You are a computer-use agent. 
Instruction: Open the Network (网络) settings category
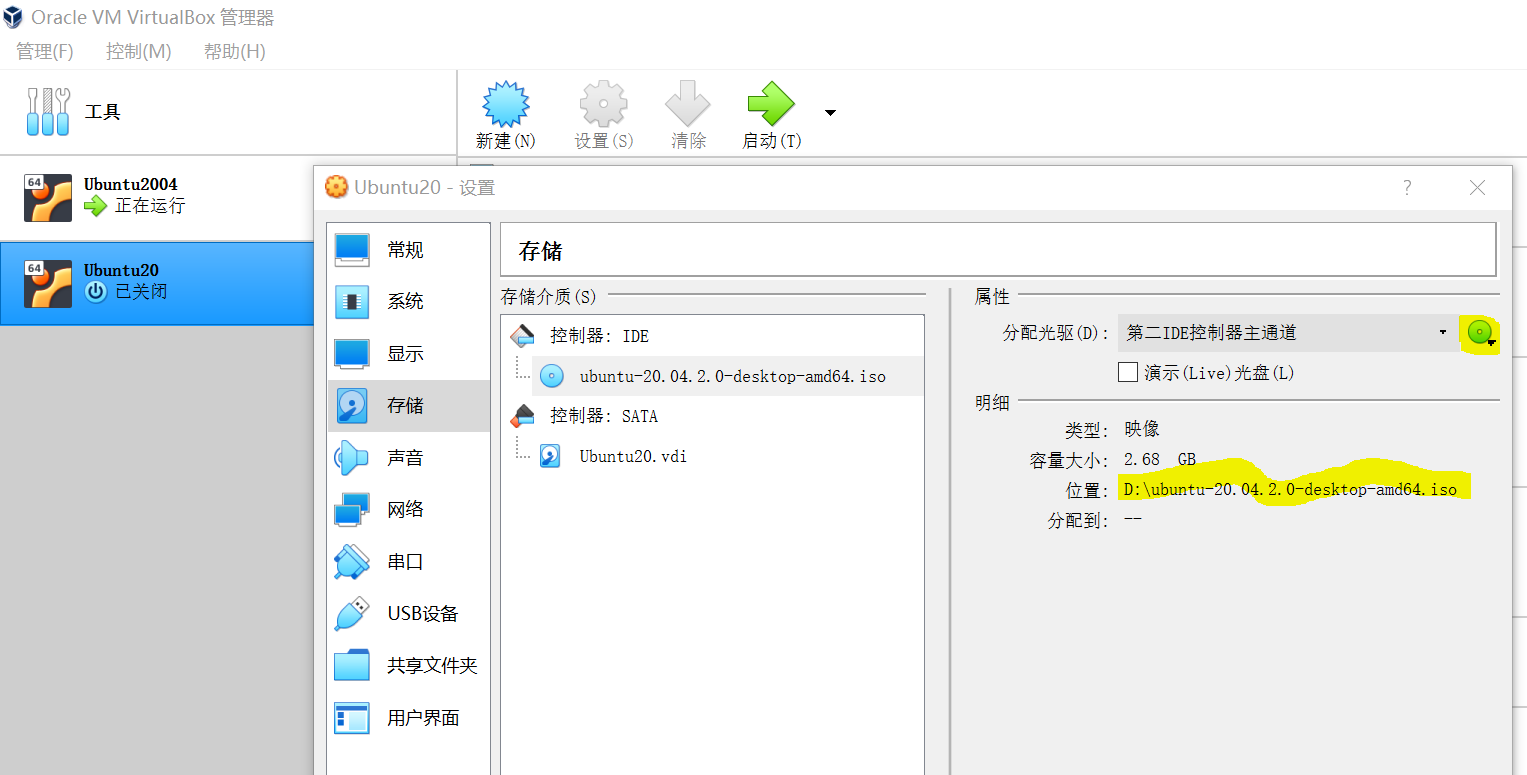(409, 509)
